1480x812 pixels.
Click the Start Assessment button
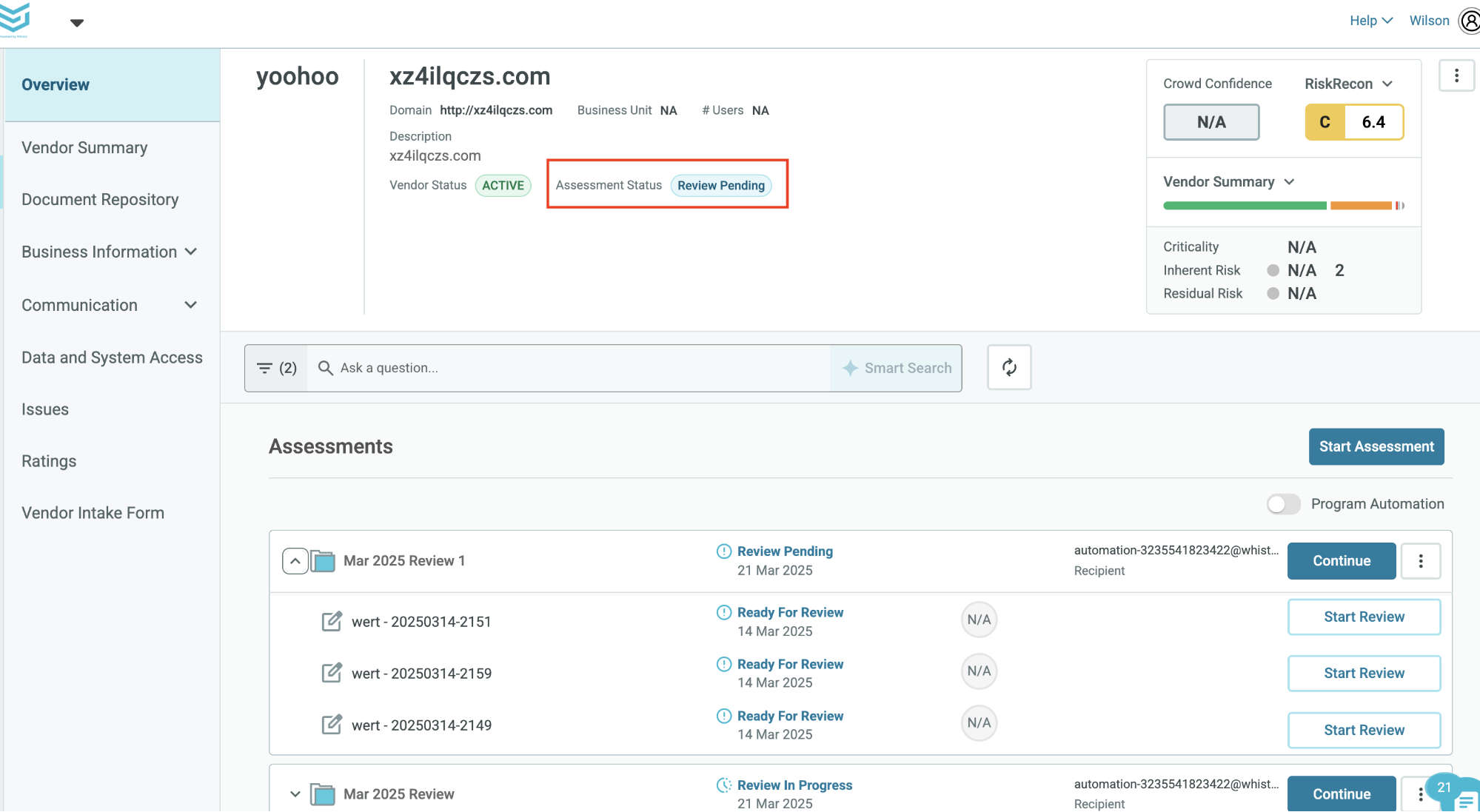click(x=1376, y=446)
